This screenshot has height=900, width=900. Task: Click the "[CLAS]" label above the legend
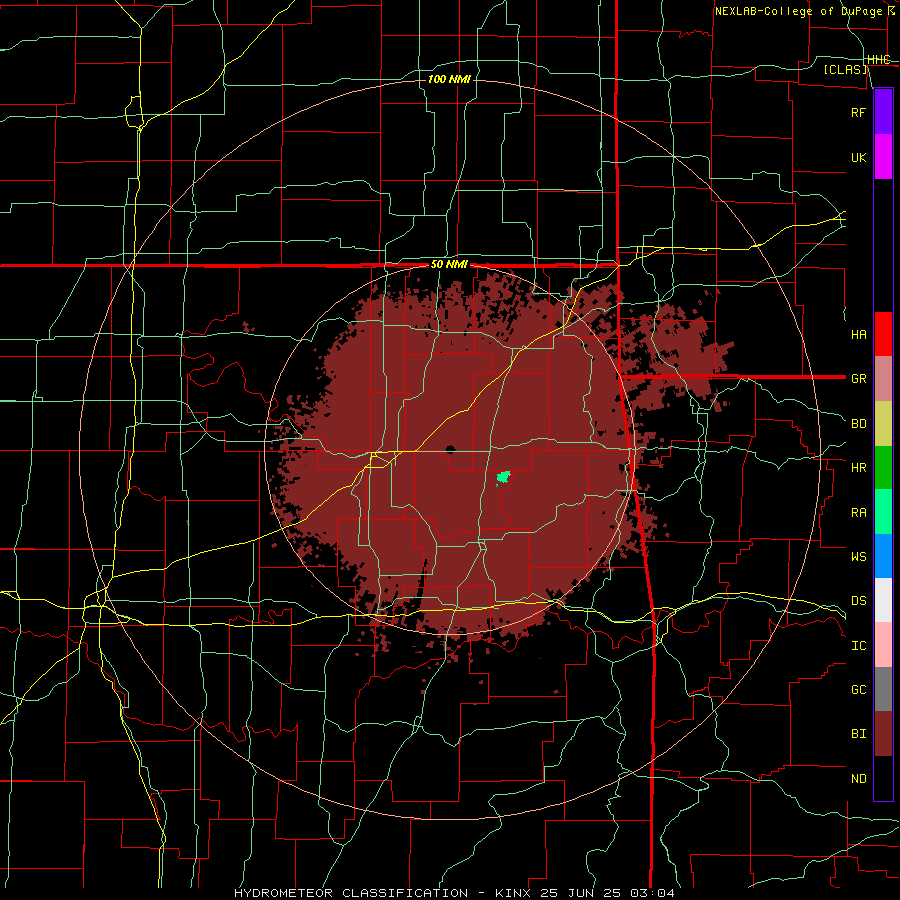pyautogui.click(x=845, y=69)
